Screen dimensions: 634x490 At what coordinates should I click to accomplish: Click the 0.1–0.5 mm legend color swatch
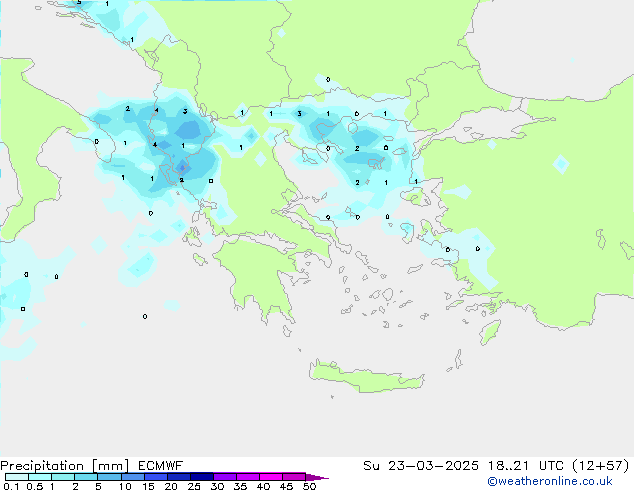click(17, 477)
